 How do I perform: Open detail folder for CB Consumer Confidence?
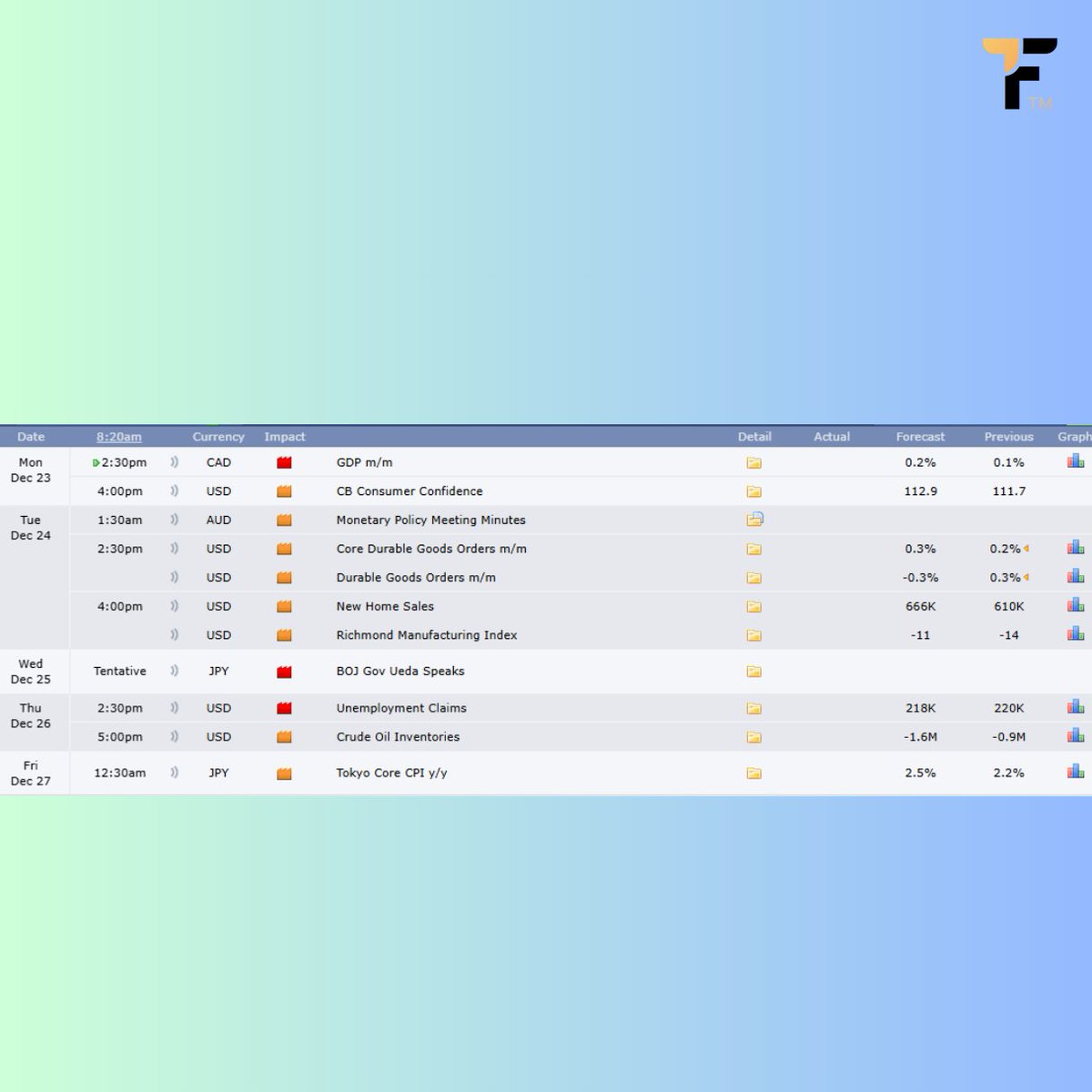point(753,491)
